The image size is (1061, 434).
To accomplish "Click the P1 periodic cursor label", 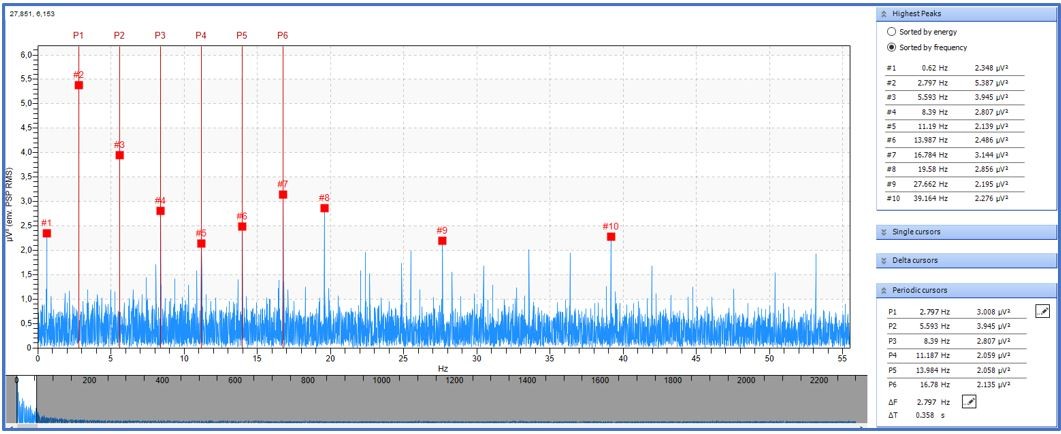I will 78,35.
